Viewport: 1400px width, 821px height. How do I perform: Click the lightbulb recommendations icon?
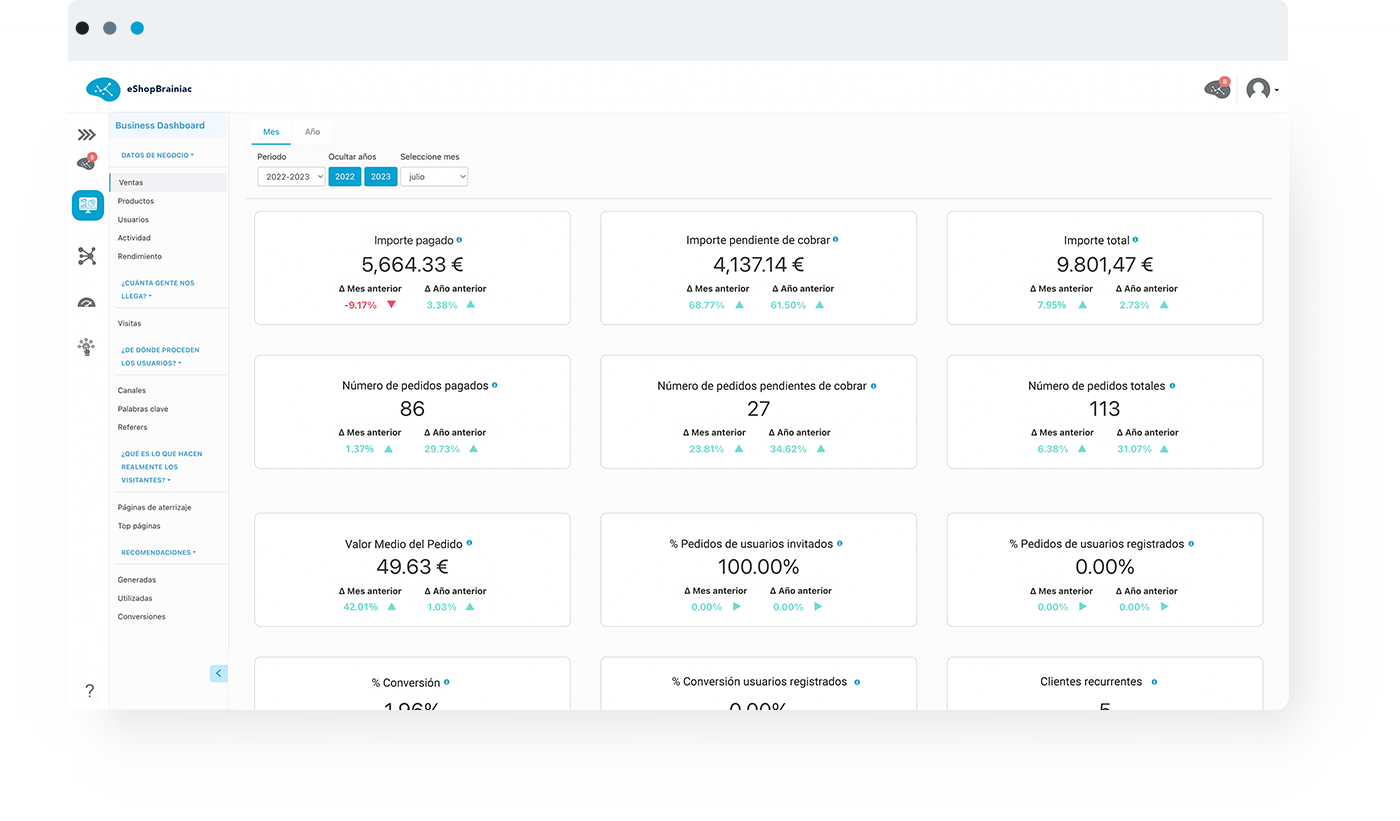[x=87, y=347]
